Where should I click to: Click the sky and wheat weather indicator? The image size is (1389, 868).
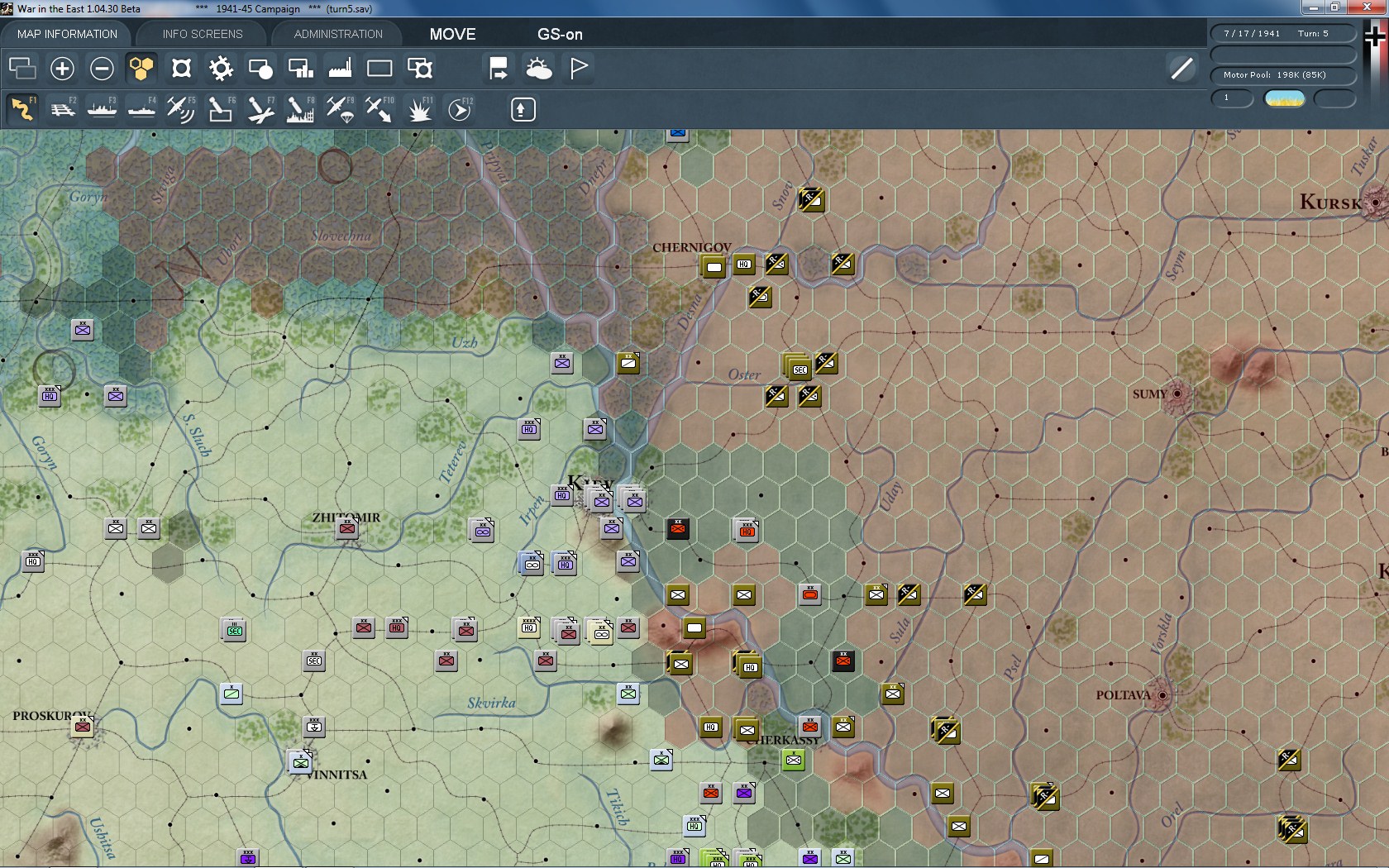pos(1285,98)
